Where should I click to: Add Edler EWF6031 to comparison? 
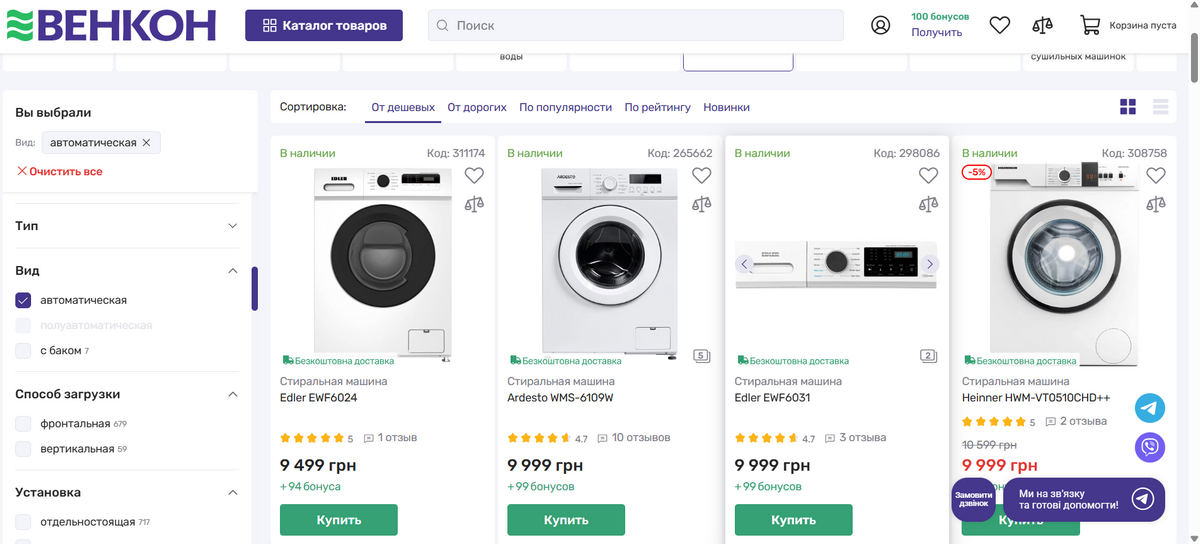click(929, 204)
